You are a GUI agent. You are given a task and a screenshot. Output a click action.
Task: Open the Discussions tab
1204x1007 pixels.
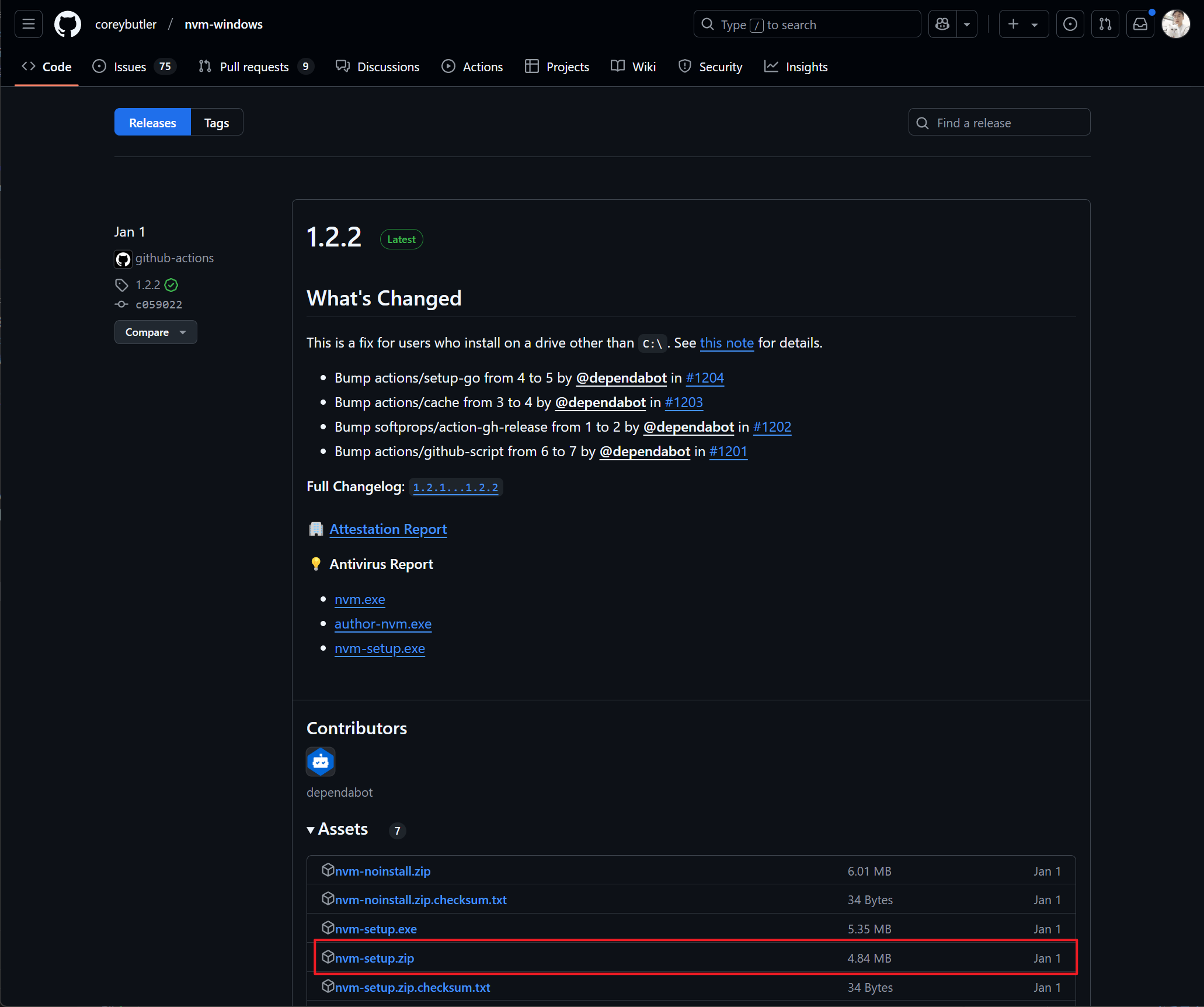(377, 67)
